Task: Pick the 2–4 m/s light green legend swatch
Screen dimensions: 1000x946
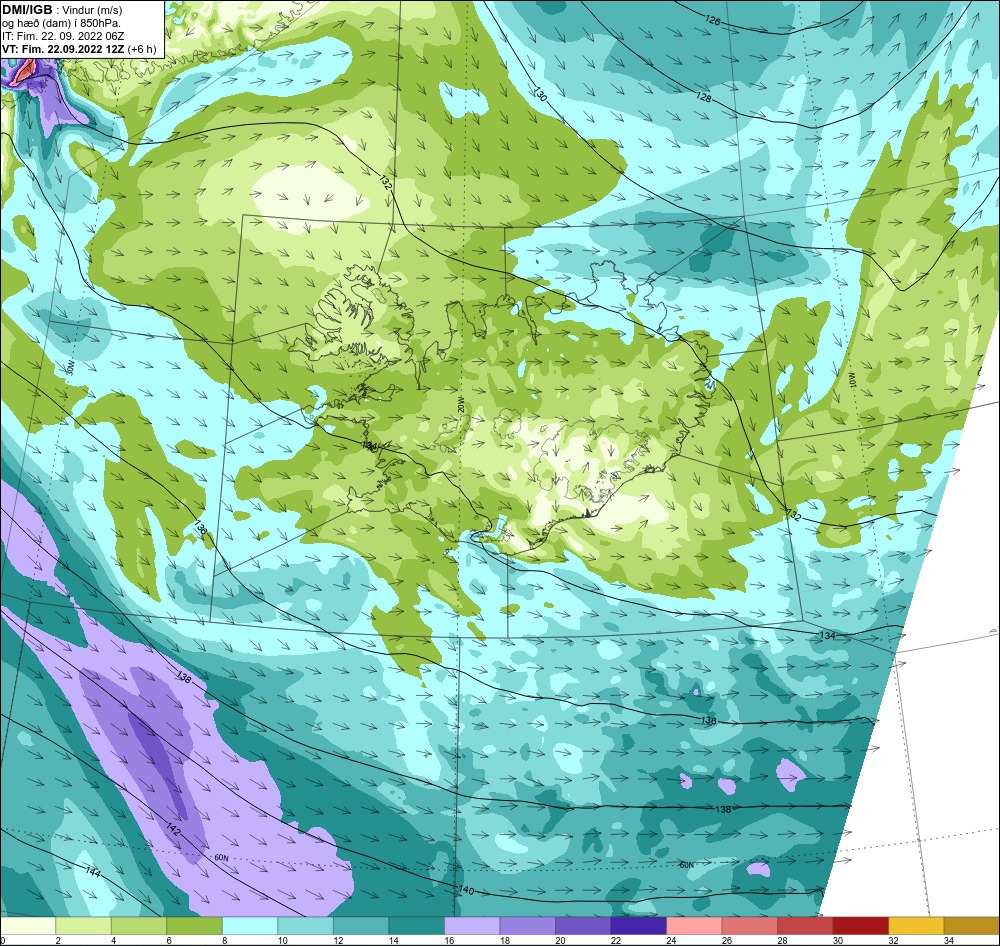Action: (84, 925)
